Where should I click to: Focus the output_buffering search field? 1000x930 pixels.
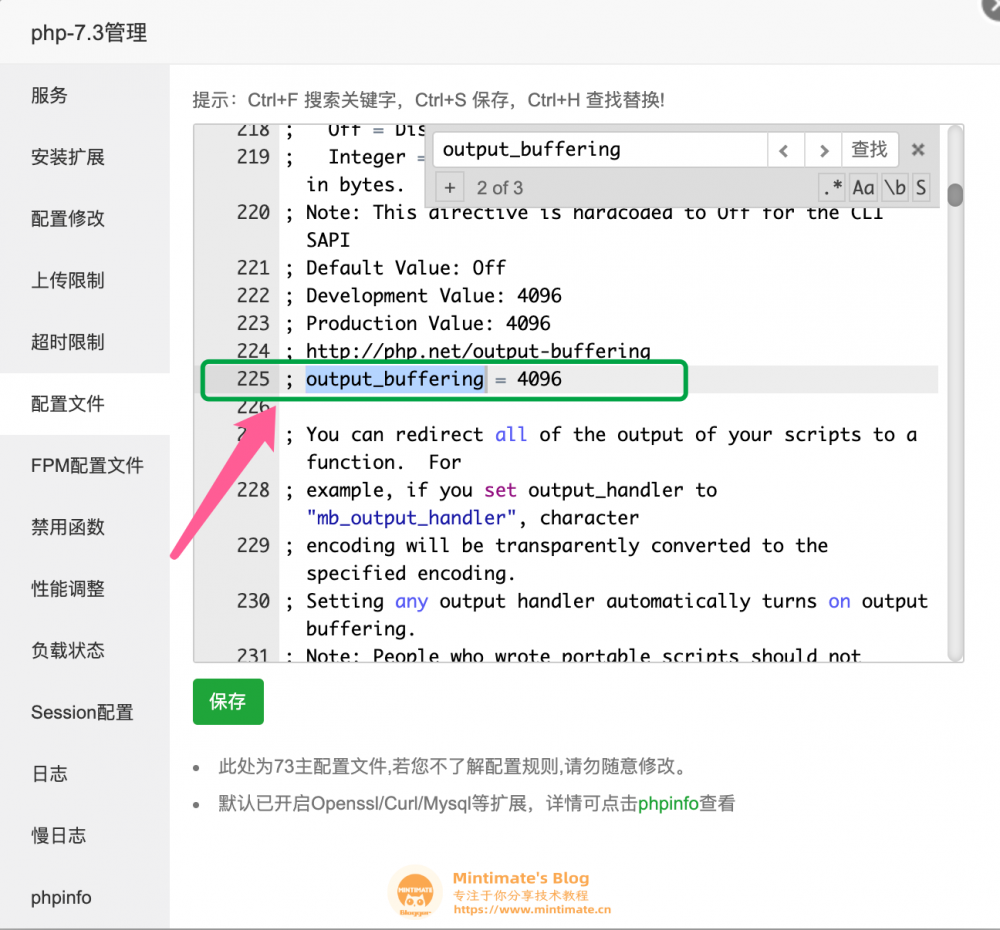click(x=599, y=150)
